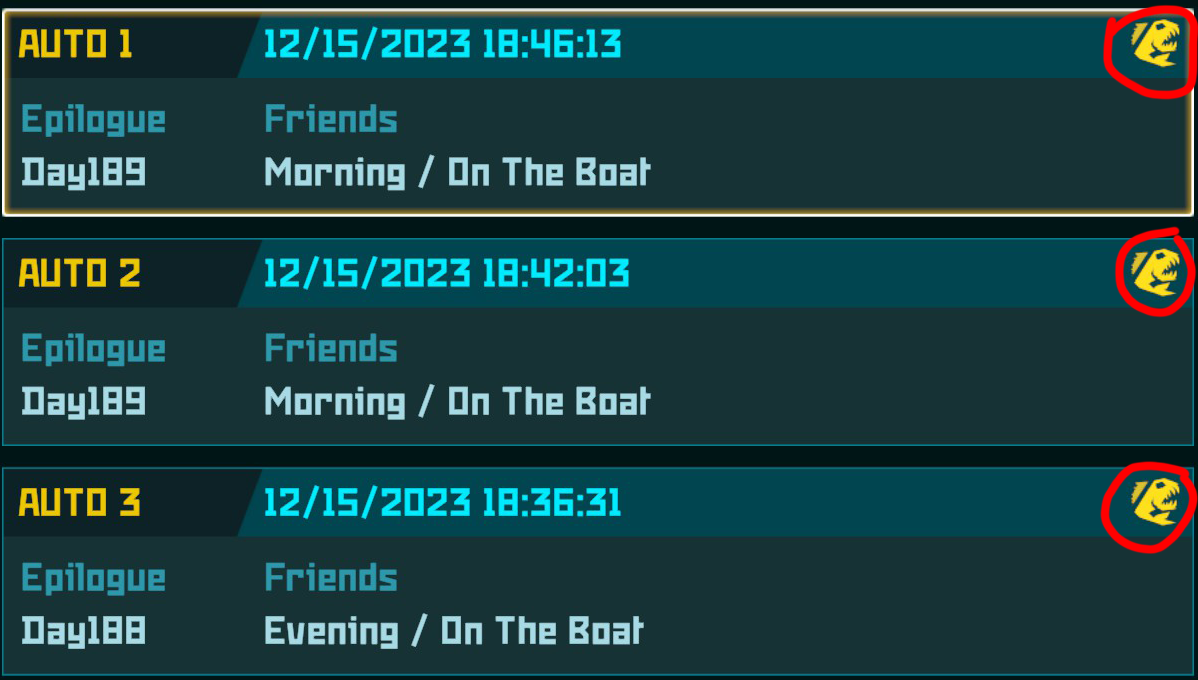1198x680 pixels.
Task: Click Morning / On The Boat in AUTO 1
Action: pos(457,173)
